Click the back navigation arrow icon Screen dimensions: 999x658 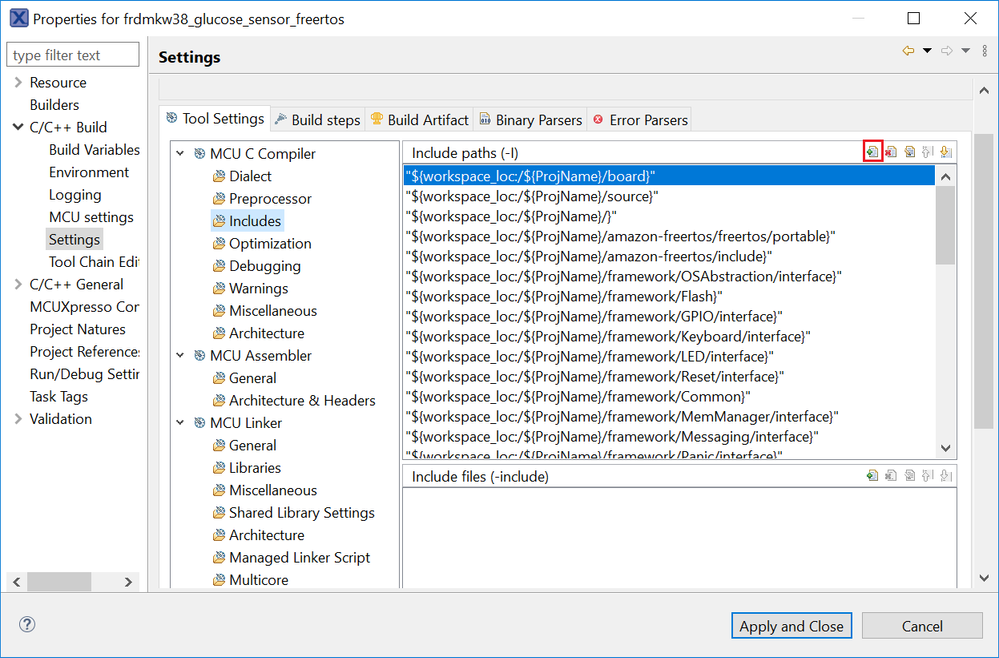pyautogui.click(x=908, y=51)
